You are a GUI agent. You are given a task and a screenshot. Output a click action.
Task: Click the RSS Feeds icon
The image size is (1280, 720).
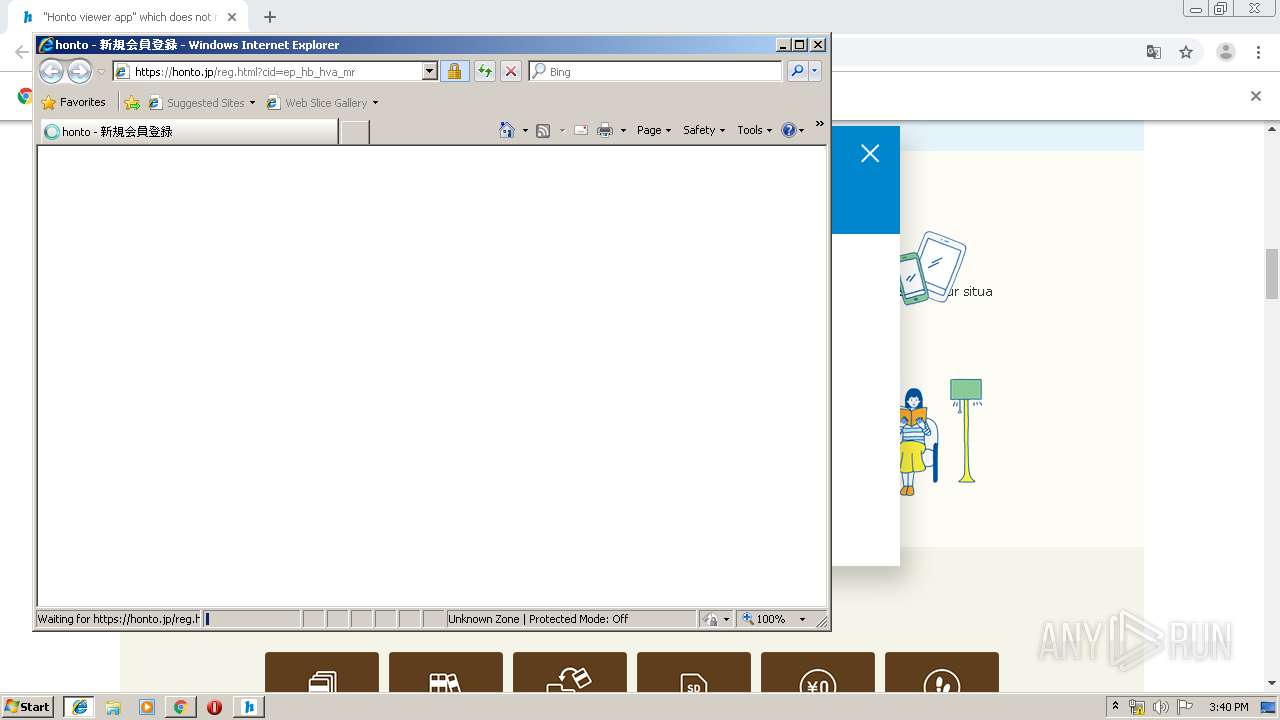click(x=543, y=130)
